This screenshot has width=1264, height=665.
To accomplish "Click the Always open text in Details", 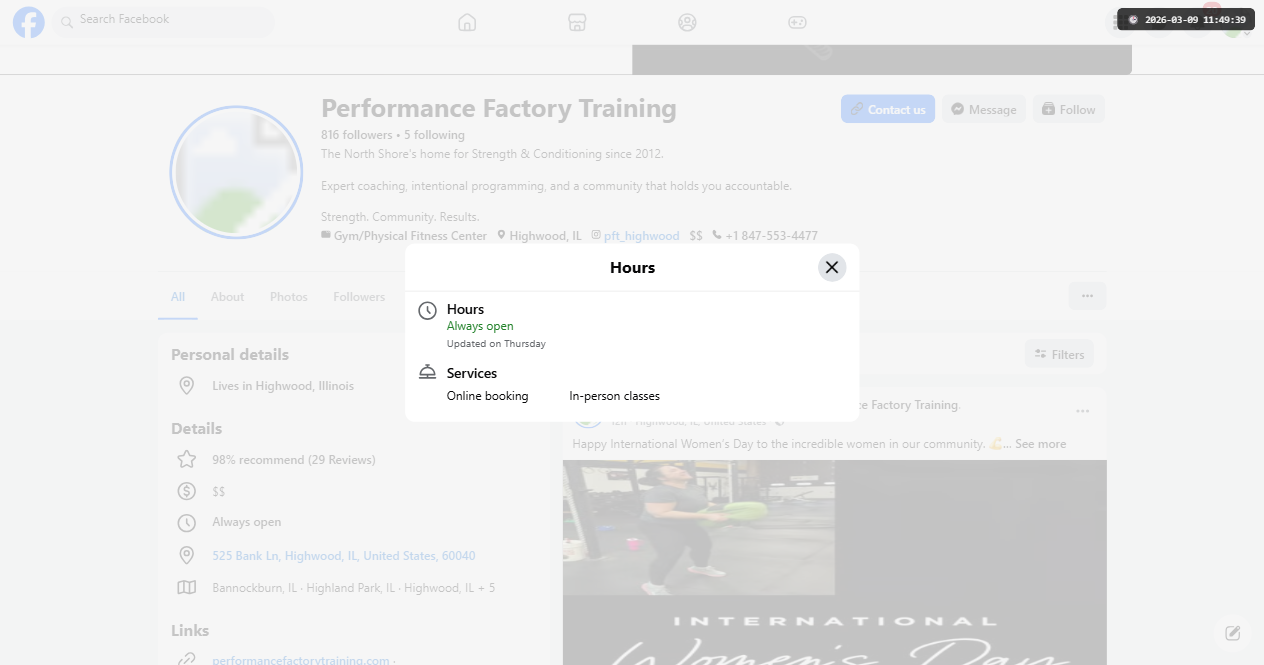I will pos(247,522).
